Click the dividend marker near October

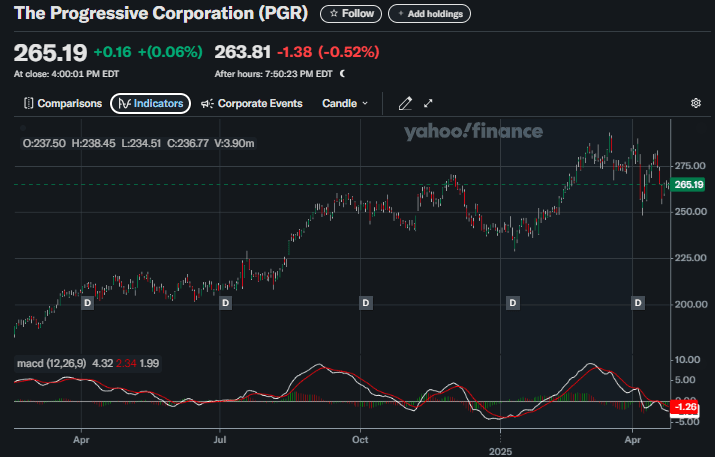pos(366,302)
